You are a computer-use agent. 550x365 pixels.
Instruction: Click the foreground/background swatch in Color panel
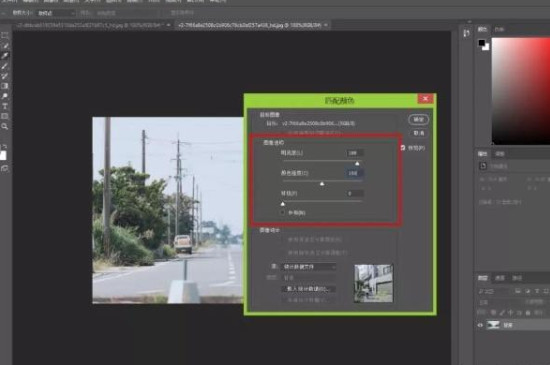484,45
